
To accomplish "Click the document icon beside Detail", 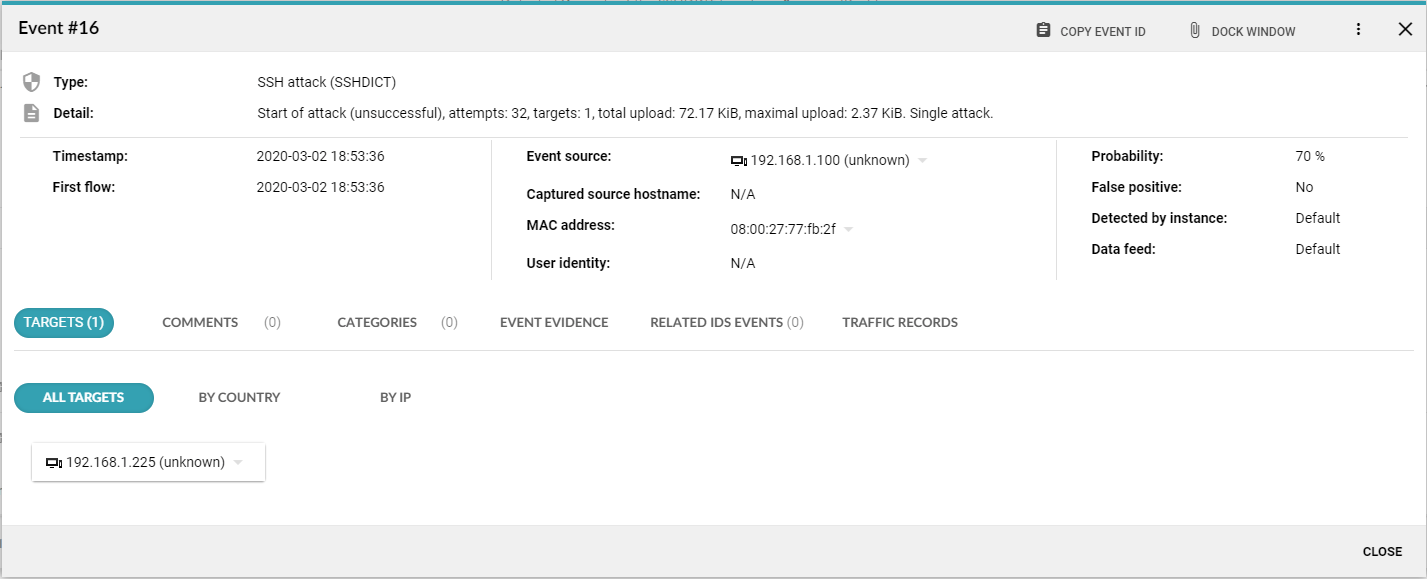I will (x=31, y=113).
